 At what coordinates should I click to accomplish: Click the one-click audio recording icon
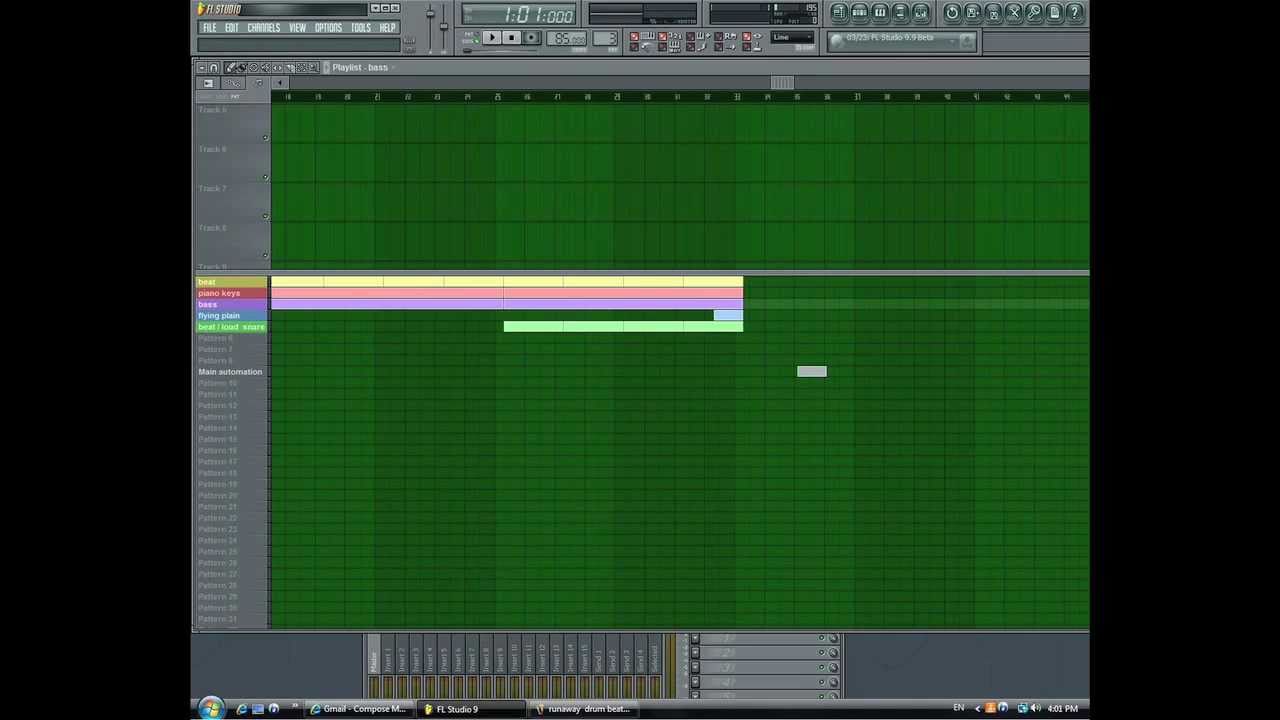point(1014,12)
